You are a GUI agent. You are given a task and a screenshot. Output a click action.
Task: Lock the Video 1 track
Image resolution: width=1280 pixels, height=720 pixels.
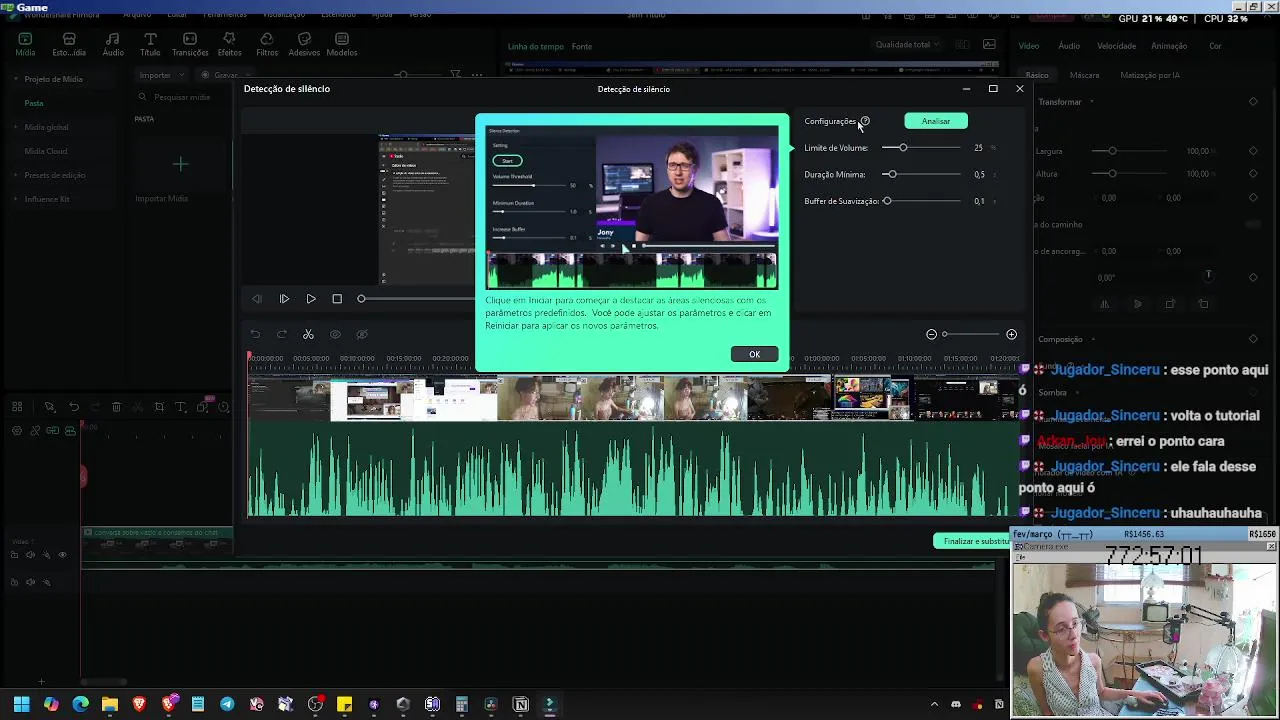coord(14,555)
